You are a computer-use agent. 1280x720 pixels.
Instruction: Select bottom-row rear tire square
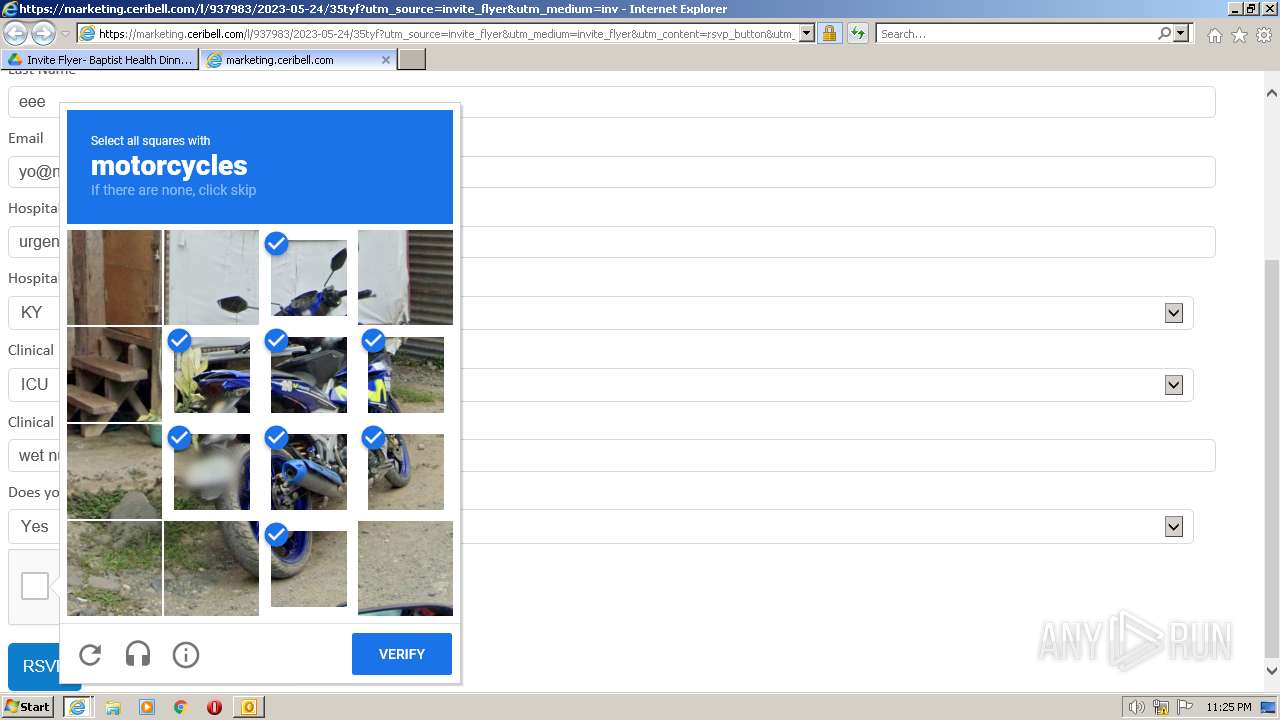tap(211, 568)
